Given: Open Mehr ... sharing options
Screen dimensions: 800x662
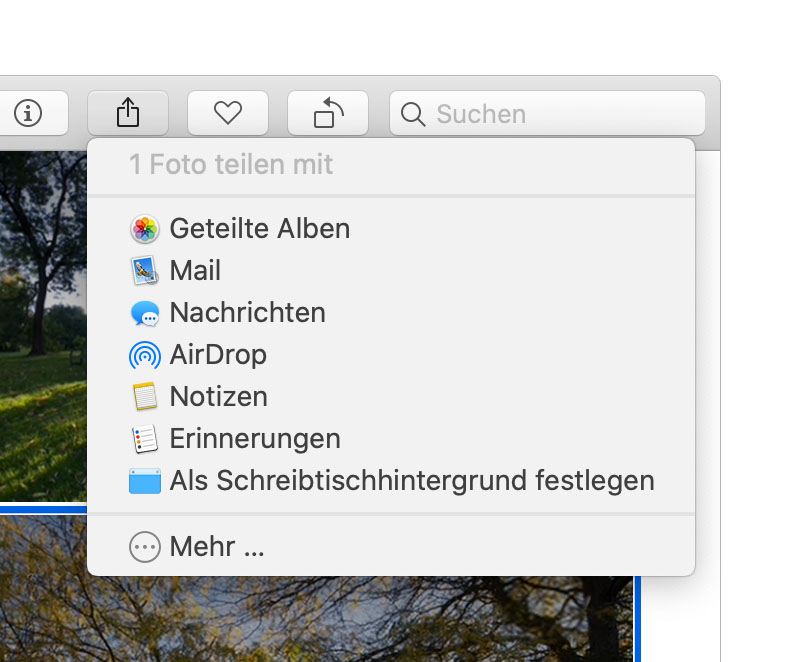Looking at the screenshot, I should click(x=213, y=547).
